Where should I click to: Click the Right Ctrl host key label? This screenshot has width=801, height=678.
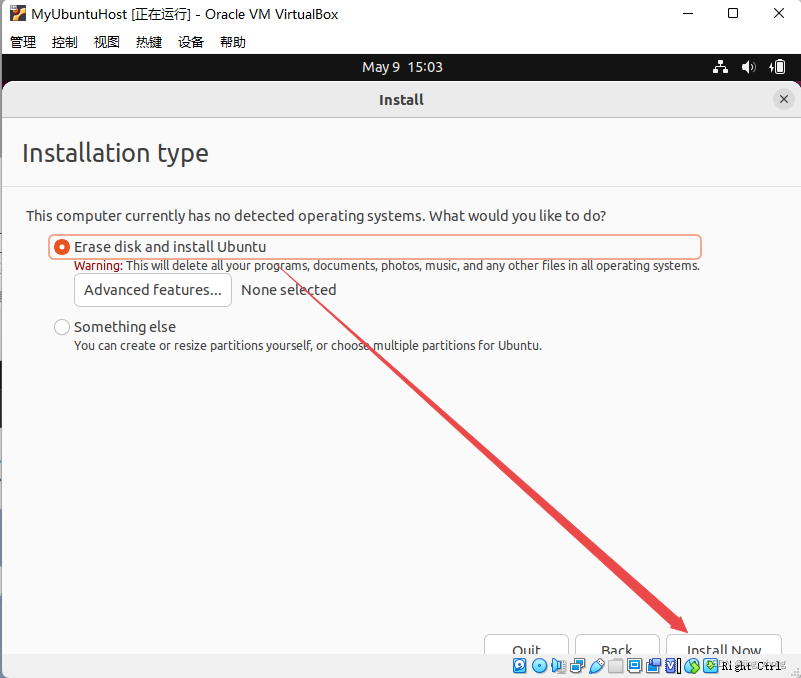pos(751,666)
